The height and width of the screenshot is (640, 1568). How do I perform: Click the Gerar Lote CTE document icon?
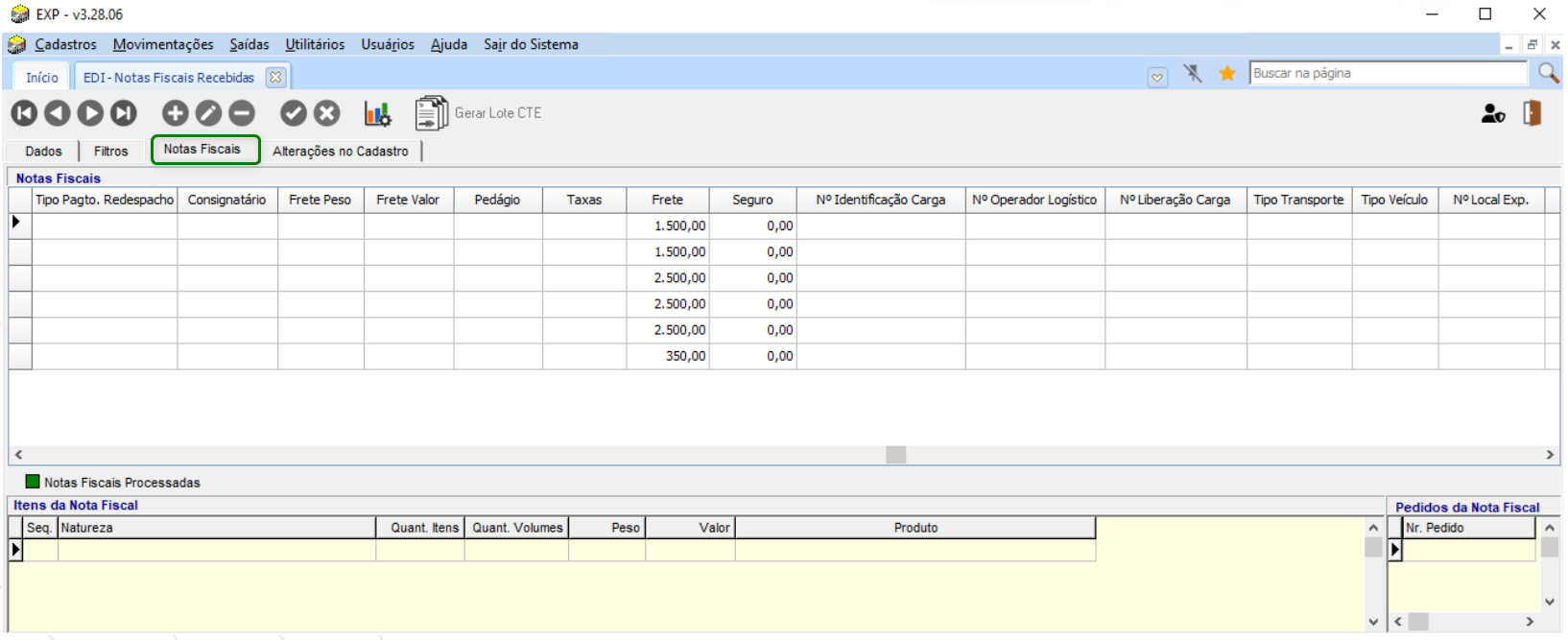coord(431,113)
